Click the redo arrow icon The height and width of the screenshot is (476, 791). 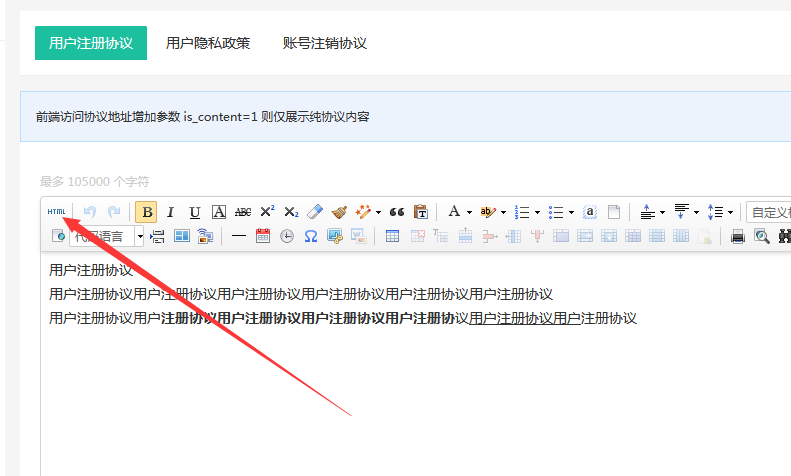pyautogui.click(x=115, y=212)
